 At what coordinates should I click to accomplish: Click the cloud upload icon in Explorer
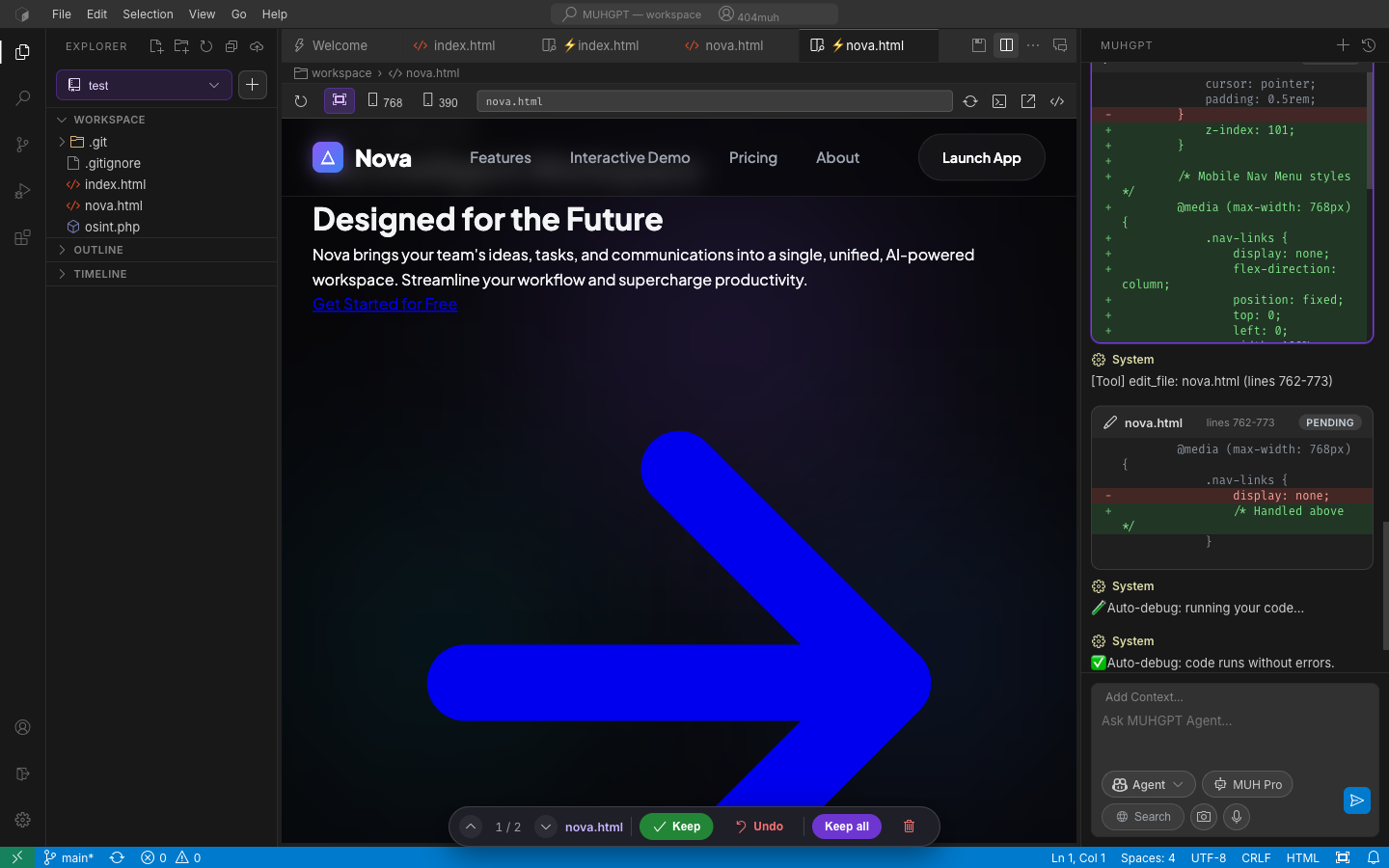(x=257, y=46)
